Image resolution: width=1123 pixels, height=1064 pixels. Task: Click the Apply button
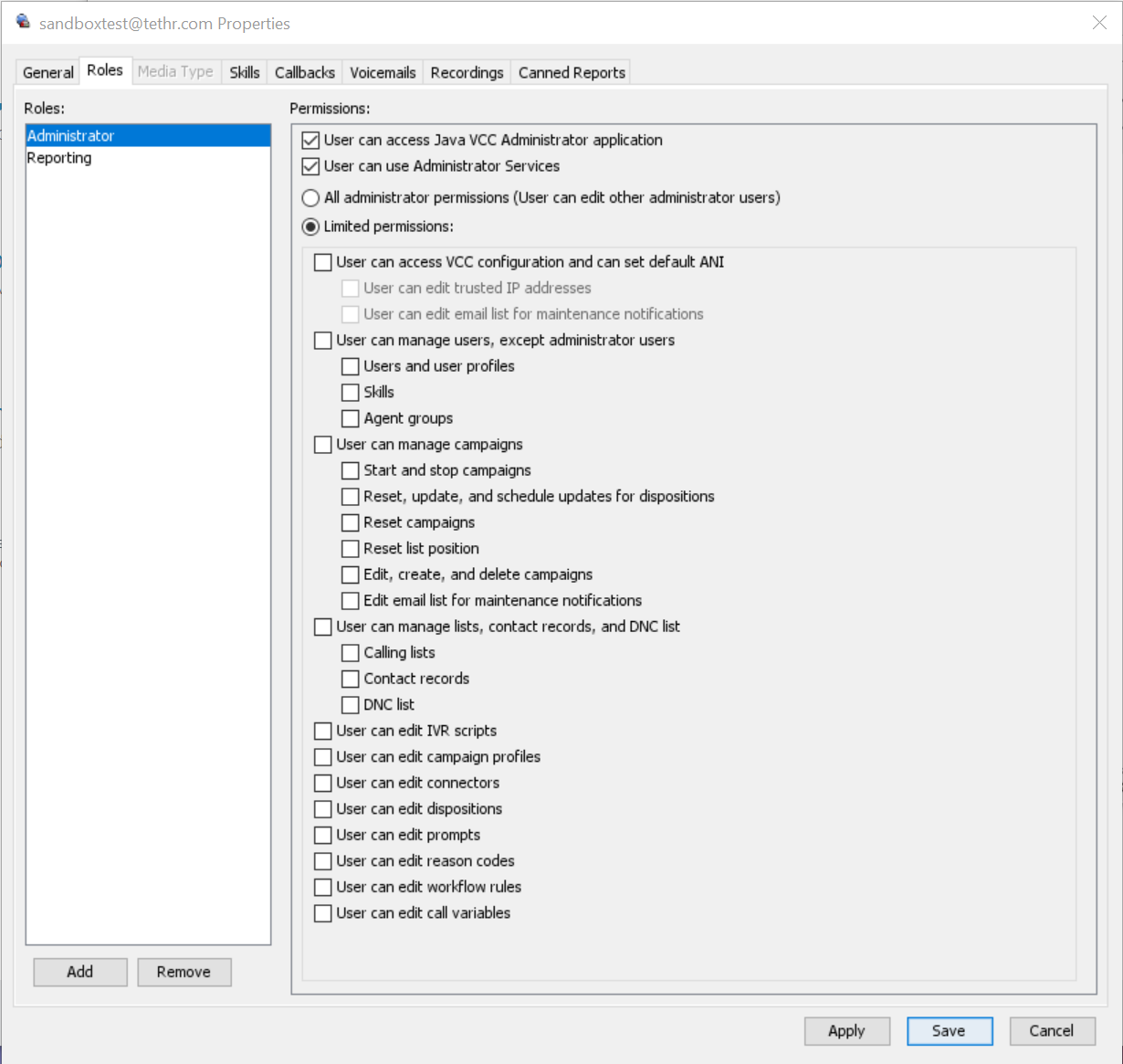[x=846, y=1031]
